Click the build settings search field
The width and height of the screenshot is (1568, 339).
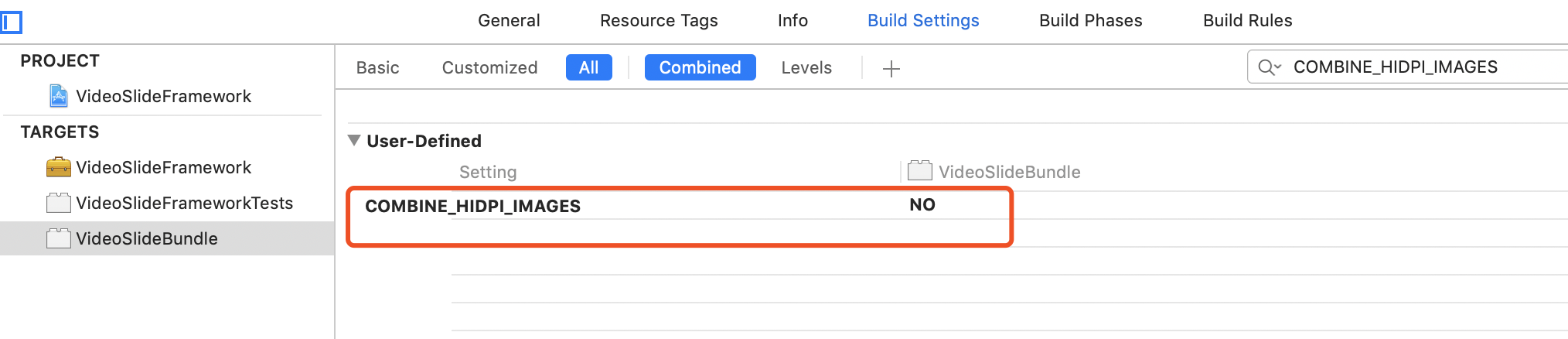[x=1415, y=67]
